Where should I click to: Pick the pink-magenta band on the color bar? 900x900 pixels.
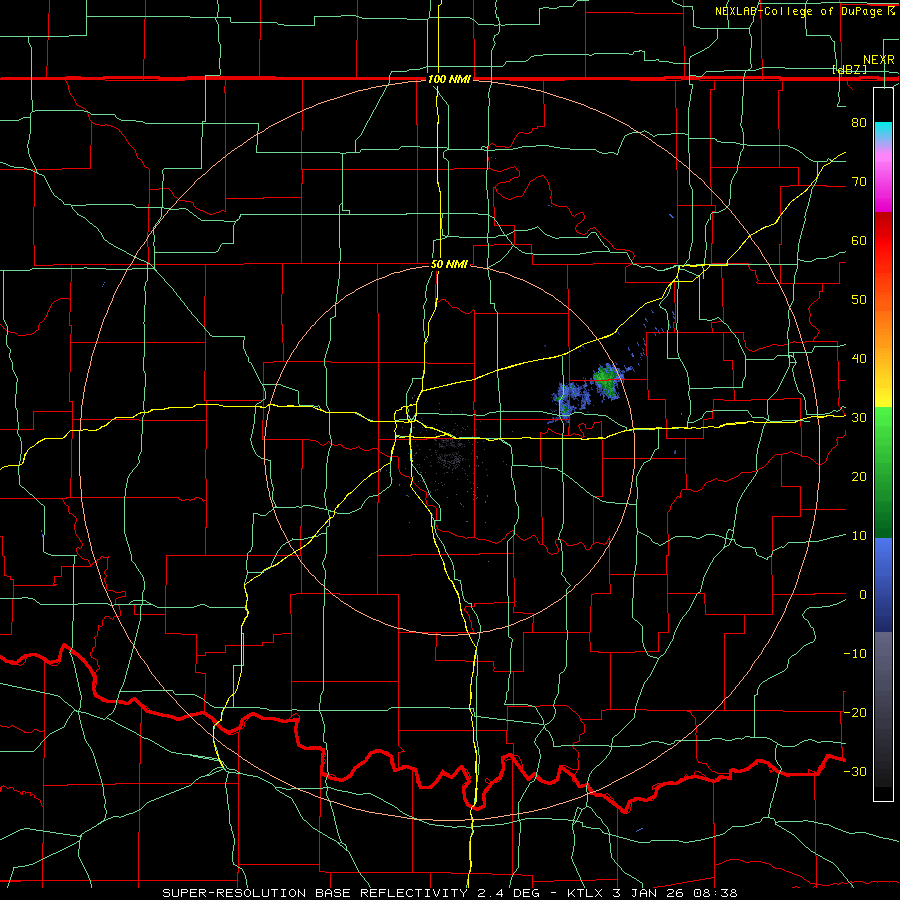coord(883,181)
